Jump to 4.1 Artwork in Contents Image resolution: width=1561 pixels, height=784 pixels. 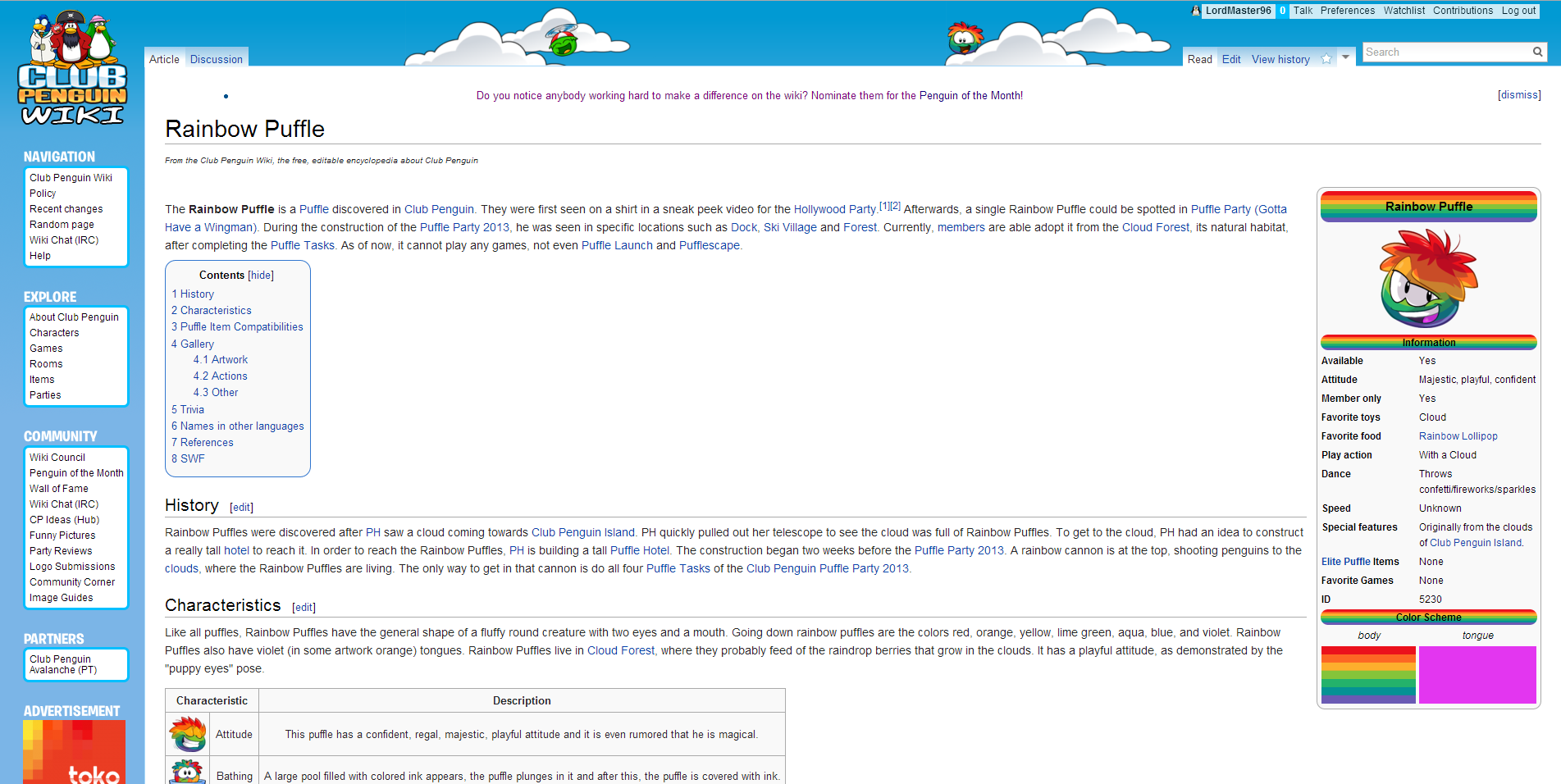221,360
